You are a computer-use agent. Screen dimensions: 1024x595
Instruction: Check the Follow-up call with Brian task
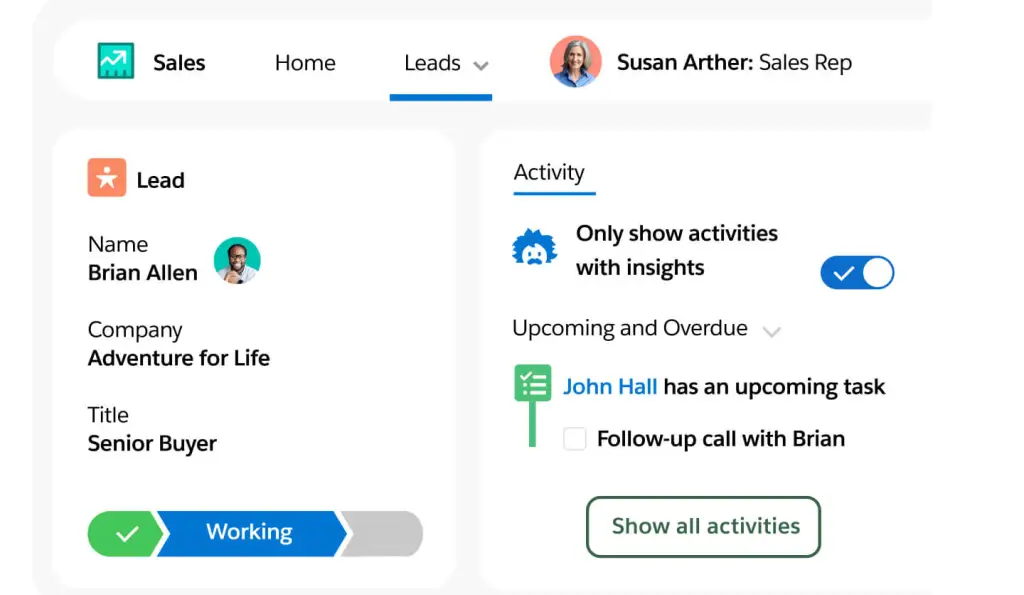[x=574, y=438]
